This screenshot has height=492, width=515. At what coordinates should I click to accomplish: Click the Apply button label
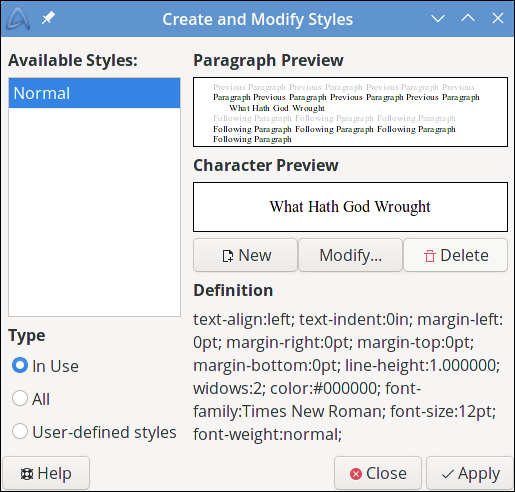[479, 474]
